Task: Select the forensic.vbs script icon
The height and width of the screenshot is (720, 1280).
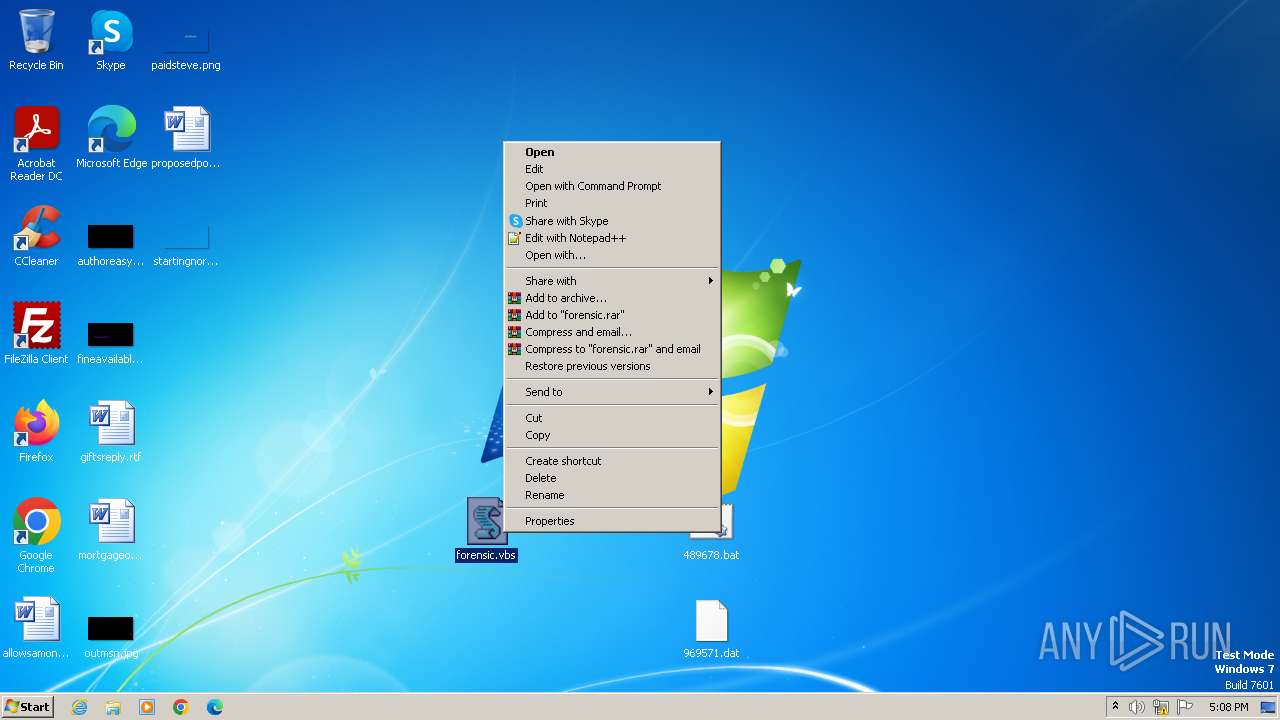Action: point(486,529)
